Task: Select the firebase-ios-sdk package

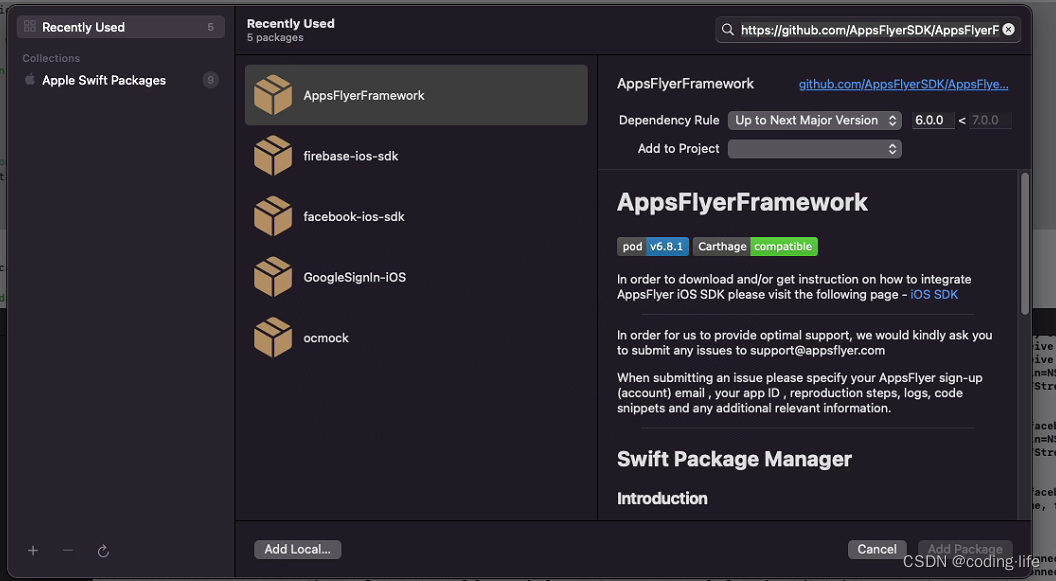Action: pos(416,156)
